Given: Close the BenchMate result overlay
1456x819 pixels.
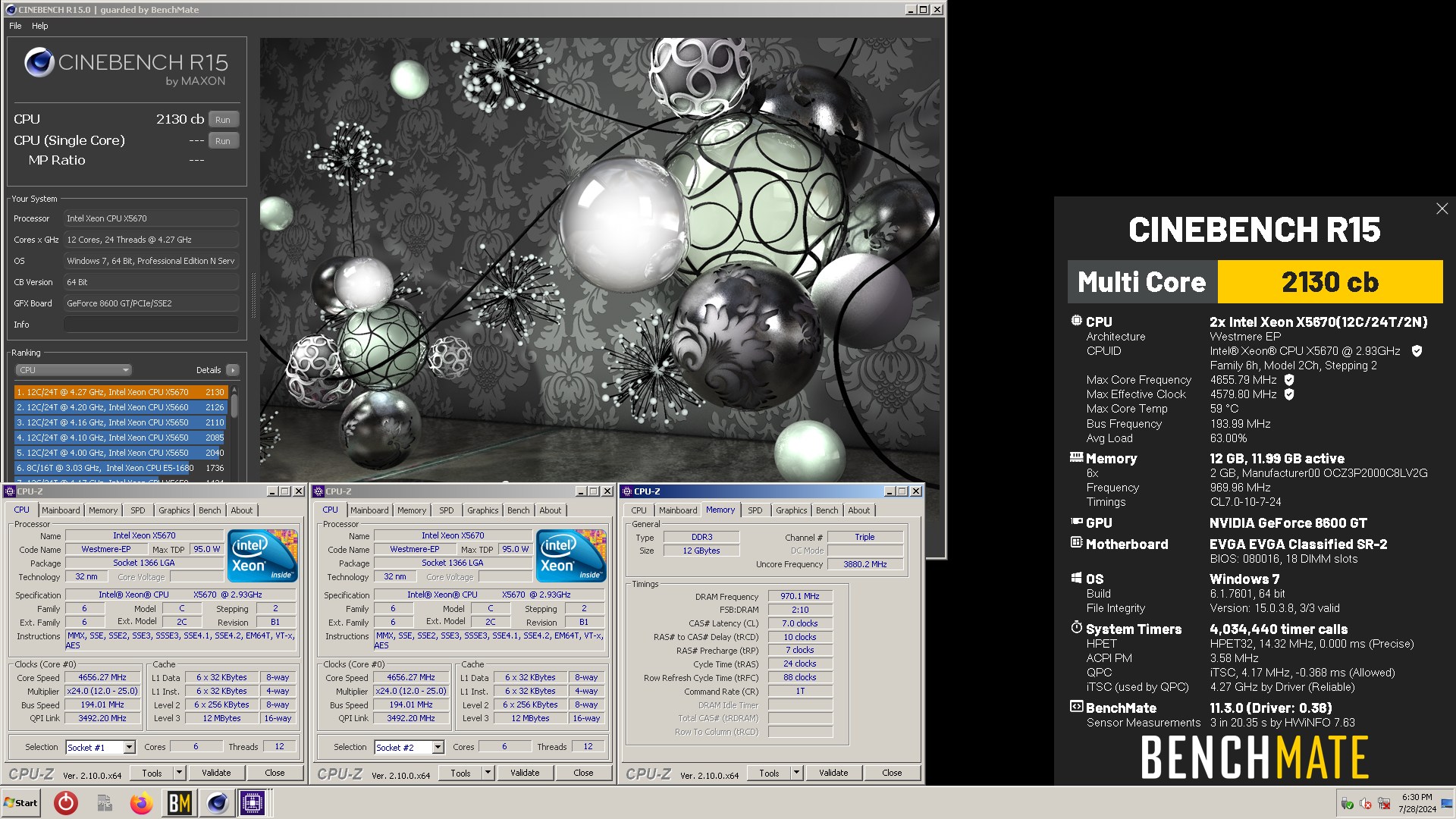Looking at the screenshot, I should pos(1442,209).
